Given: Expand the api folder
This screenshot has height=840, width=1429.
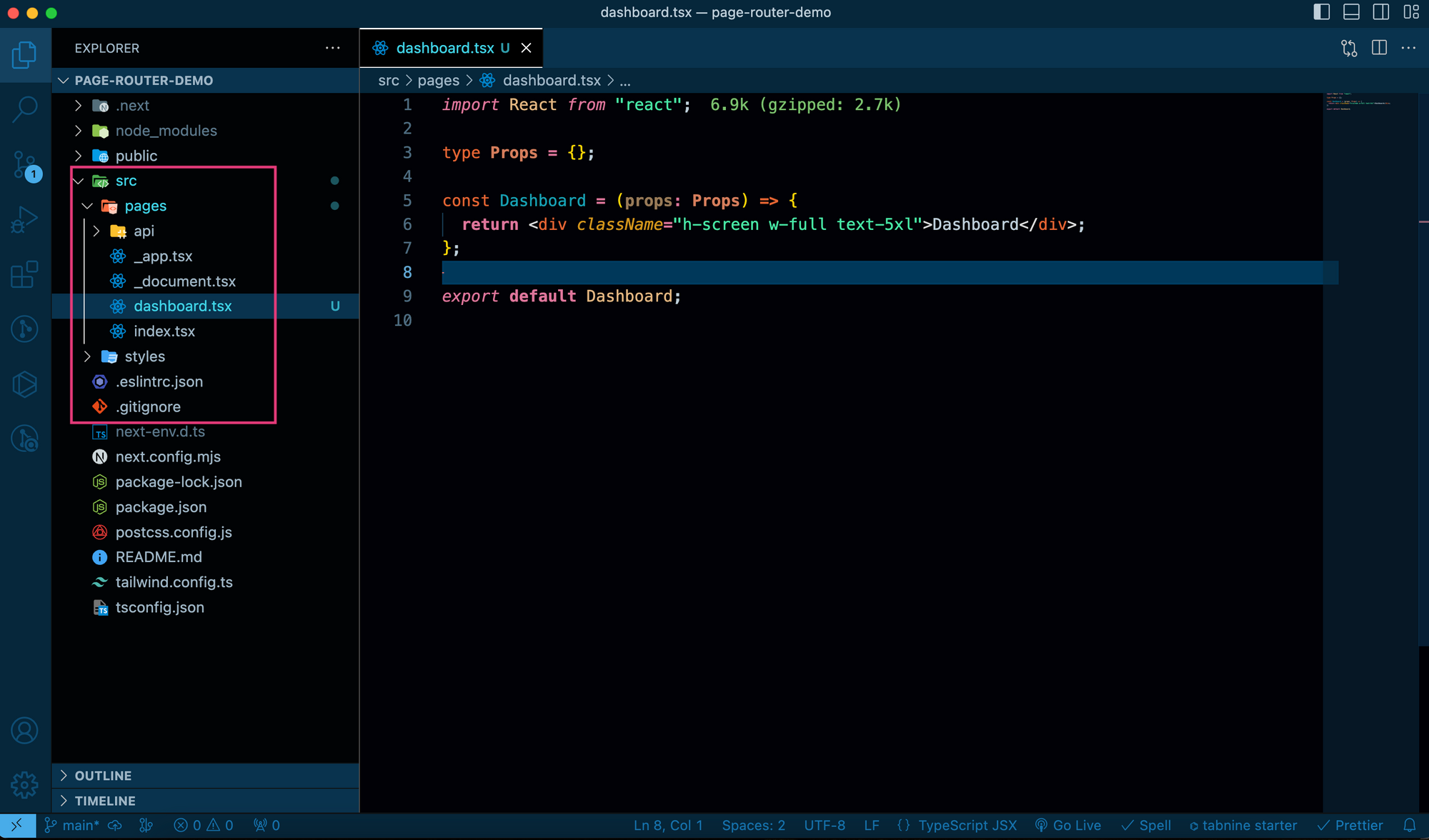Looking at the screenshot, I should click(206, 231).
